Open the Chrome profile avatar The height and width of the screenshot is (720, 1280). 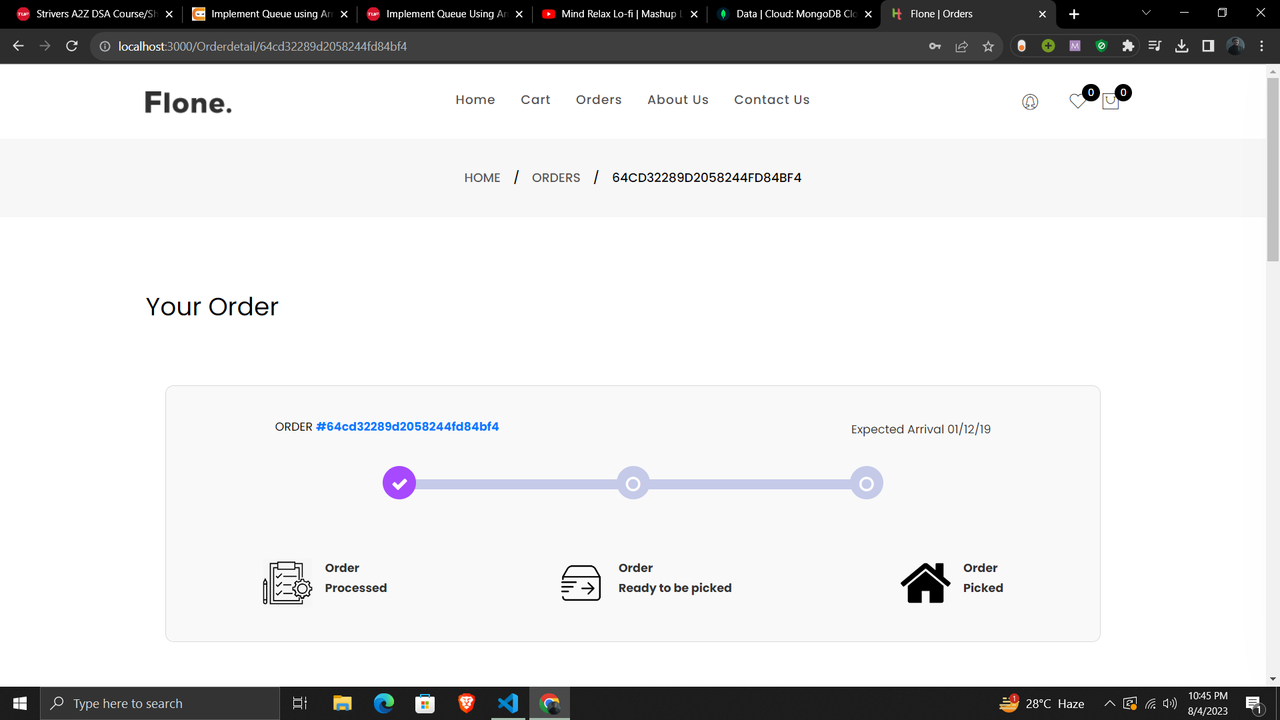click(1235, 46)
